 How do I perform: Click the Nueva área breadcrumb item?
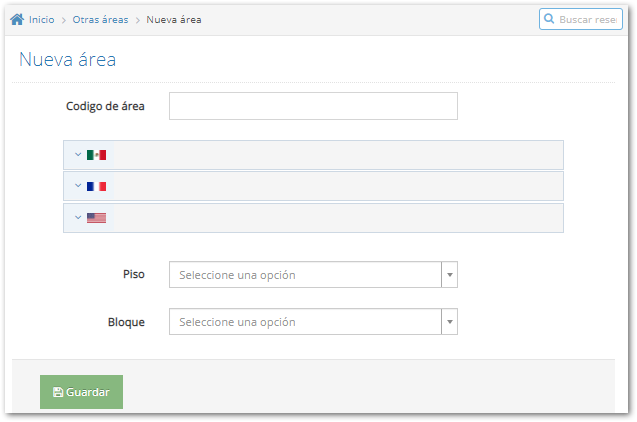[174, 20]
